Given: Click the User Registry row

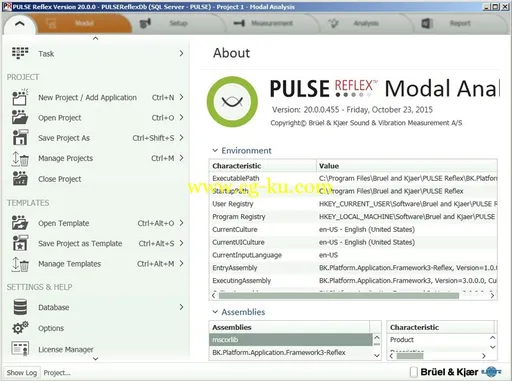Looking at the screenshot, I should tap(353, 204).
